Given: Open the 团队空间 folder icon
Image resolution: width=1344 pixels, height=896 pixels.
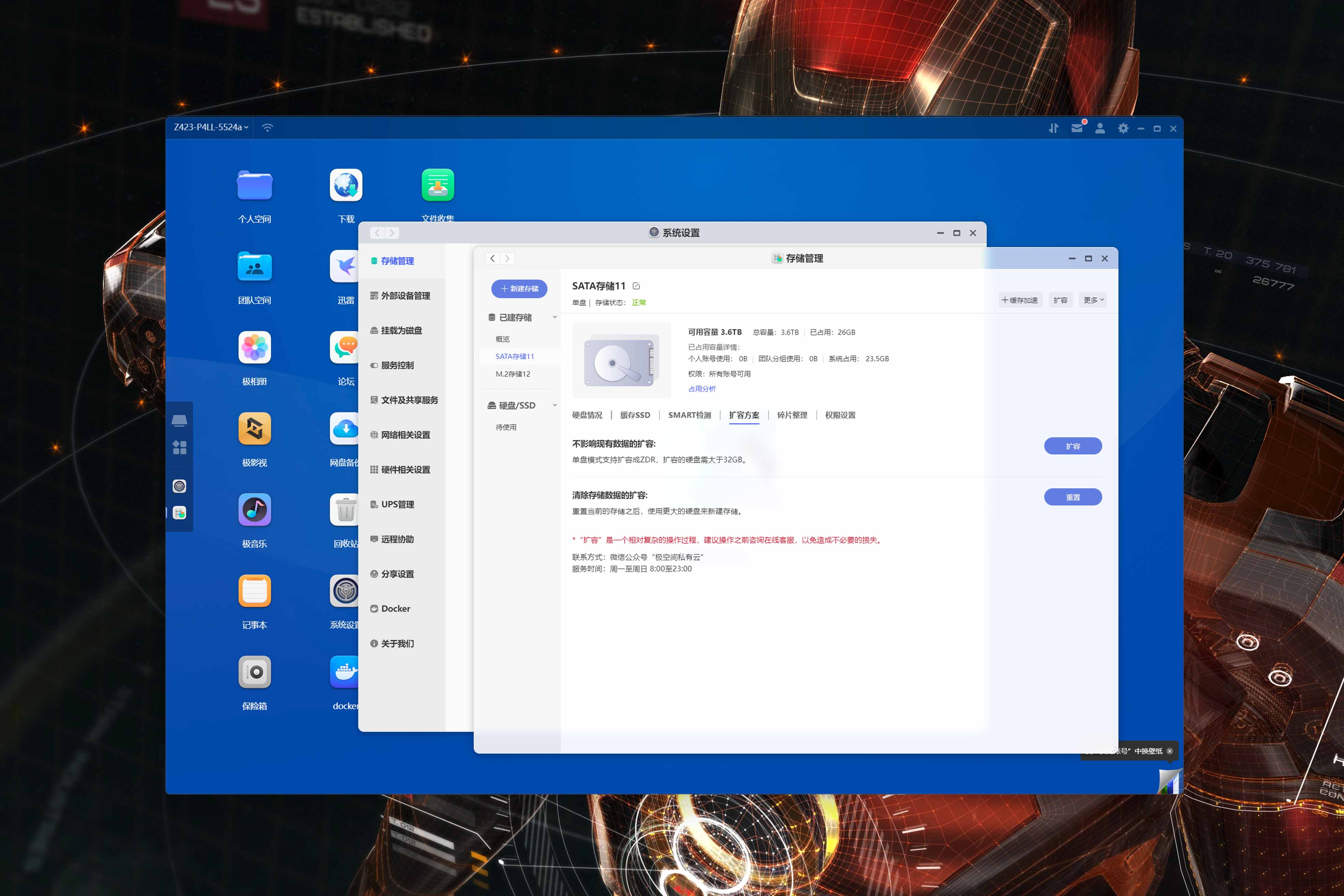Looking at the screenshot, I should pyautogui.click(x=254, y=266).
